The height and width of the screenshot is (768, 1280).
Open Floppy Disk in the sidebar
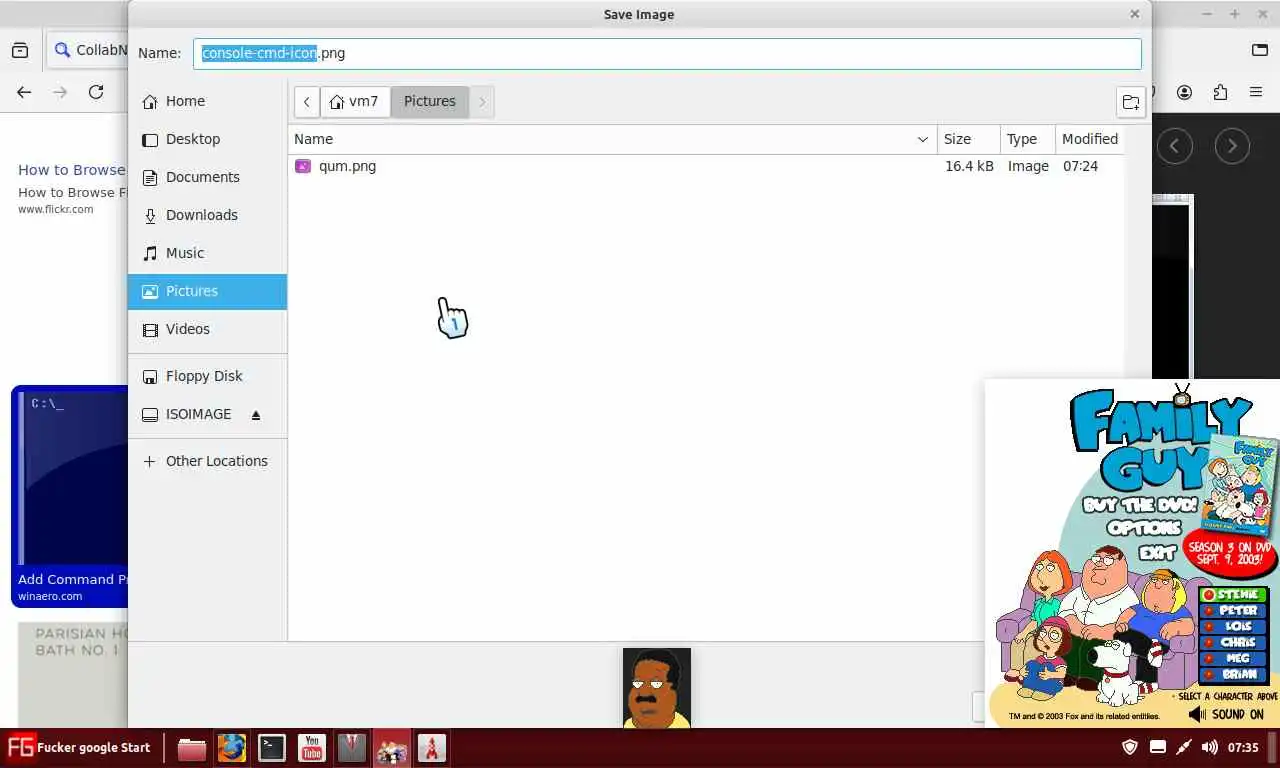(207, 376)
